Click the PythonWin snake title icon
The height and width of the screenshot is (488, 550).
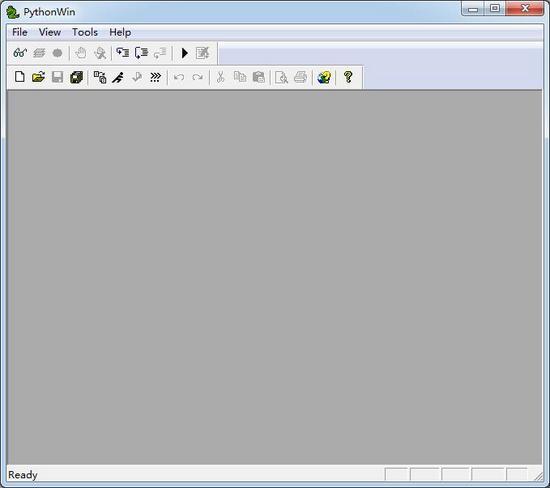point(12,12)
